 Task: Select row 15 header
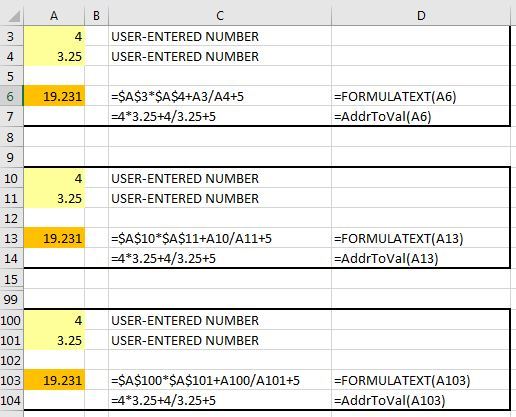click(11, 279)
